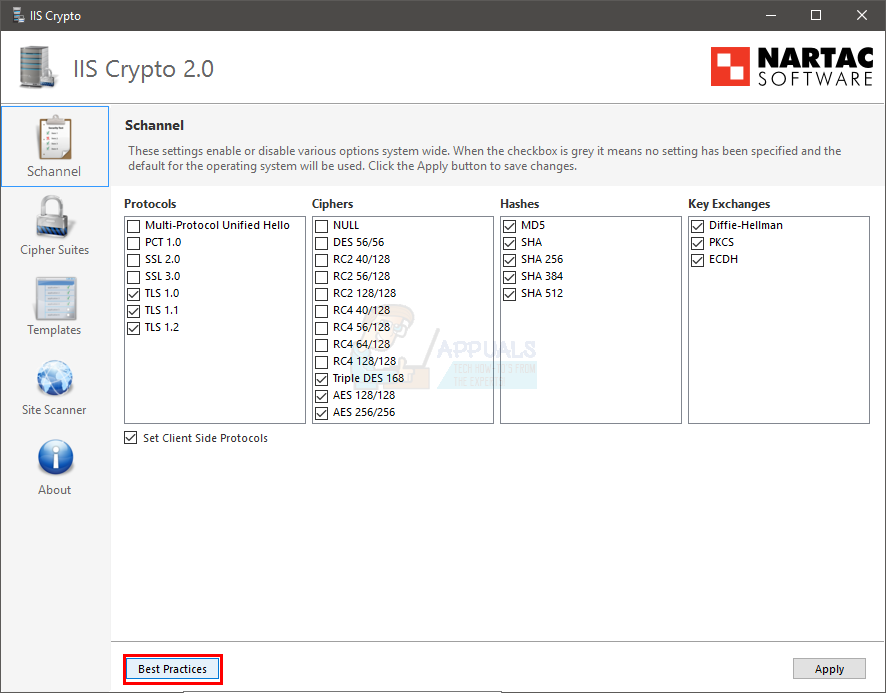Enable RC2 40/128 cipher
This screenshot has width=886, height=693.
click(x=322, y=260)
